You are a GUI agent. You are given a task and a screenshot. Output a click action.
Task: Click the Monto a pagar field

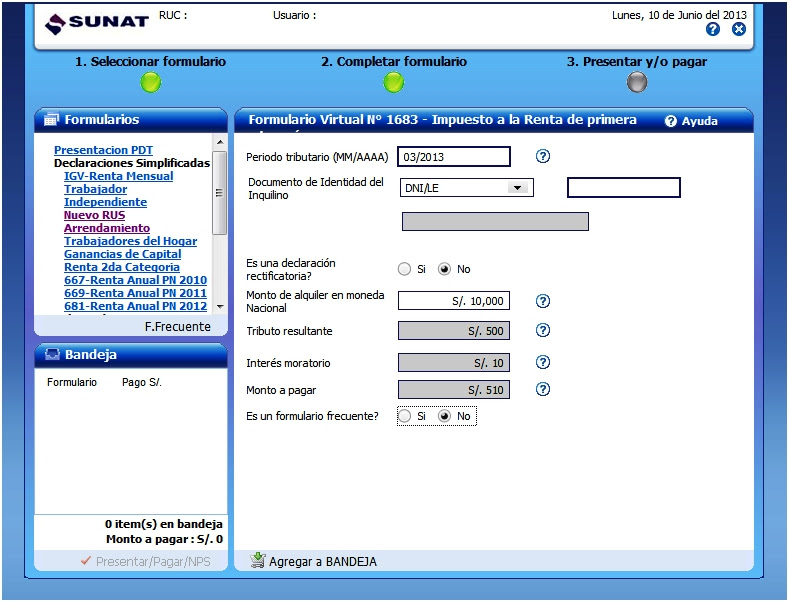(454, 390)
